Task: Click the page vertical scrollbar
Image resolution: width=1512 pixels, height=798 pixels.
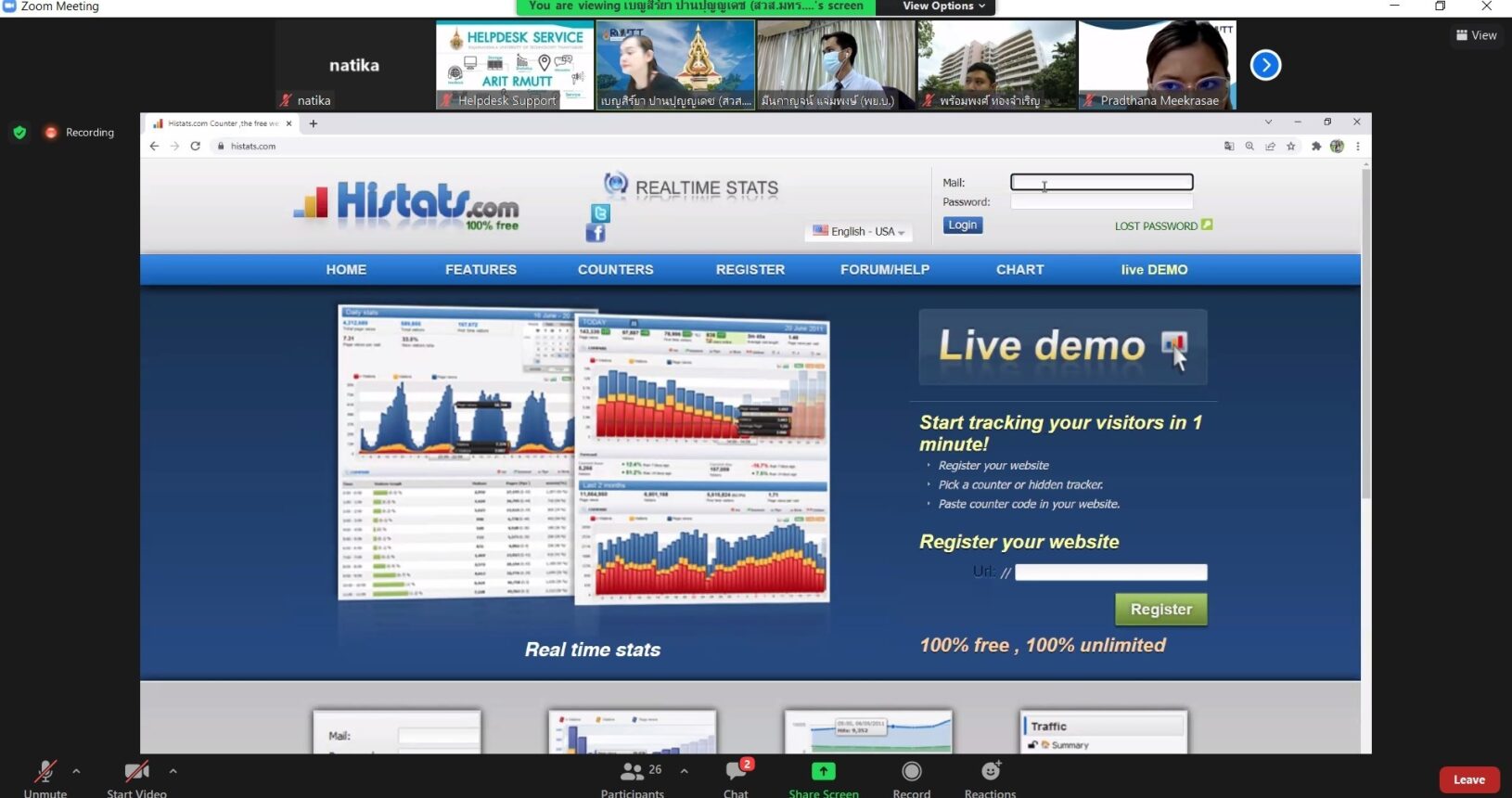Action: [1365, 332]
